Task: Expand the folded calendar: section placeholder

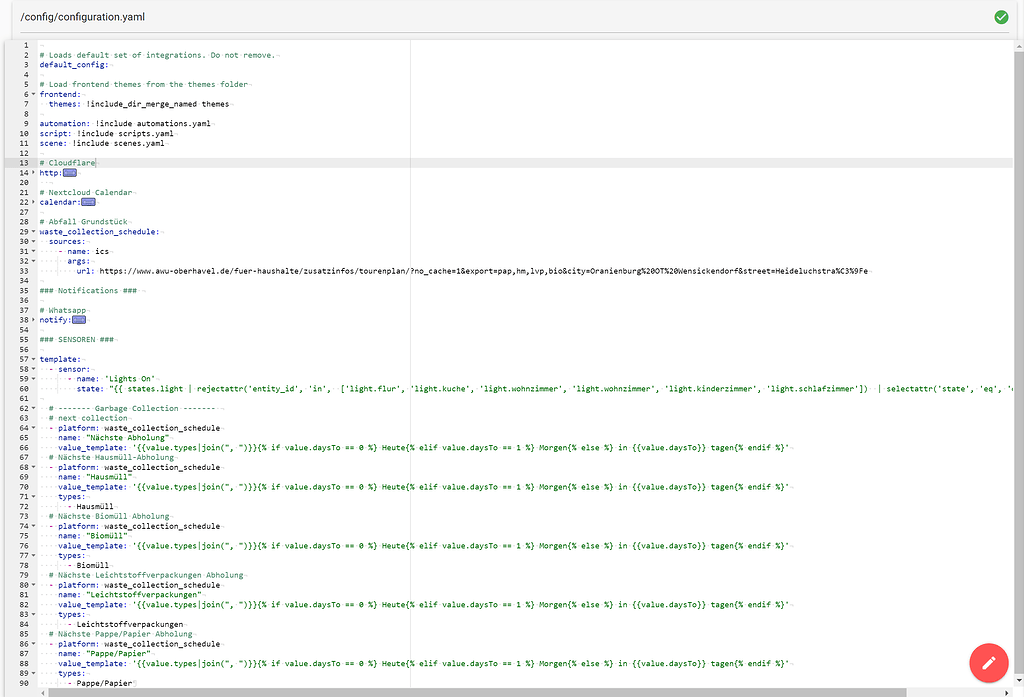Action: (88, 201)
